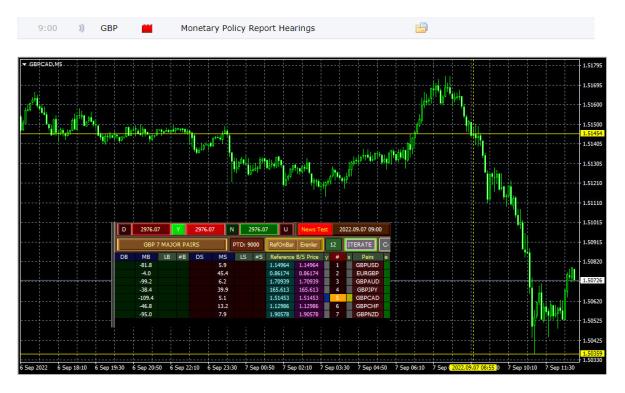Image resolution: width=625 pixels, height=393 pixels.
Task: Click the MS column header
Action: [x=222, y=257]
